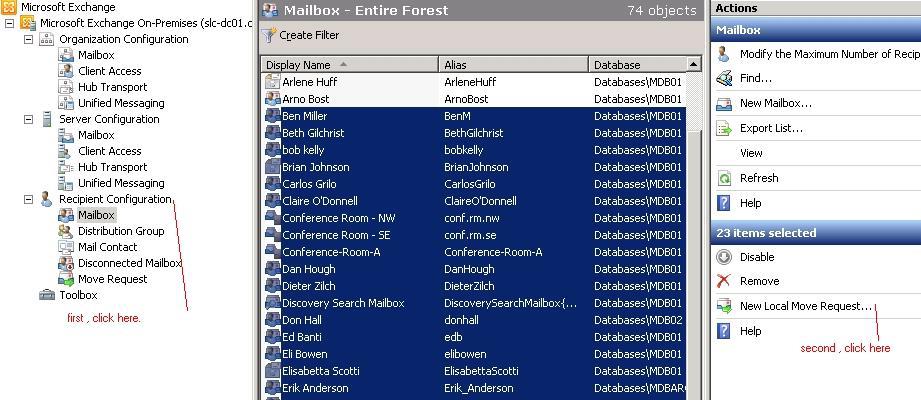Image resolution: width=921 pixels, height=400 pixels.
Task: Click New Local Move Request
Action: (x=806, y=306)
